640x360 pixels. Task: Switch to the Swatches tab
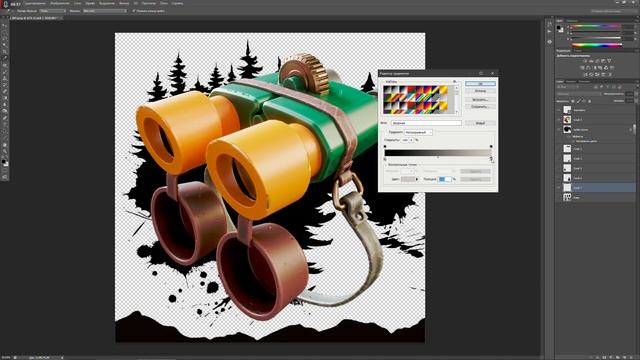tap(572, 21)
